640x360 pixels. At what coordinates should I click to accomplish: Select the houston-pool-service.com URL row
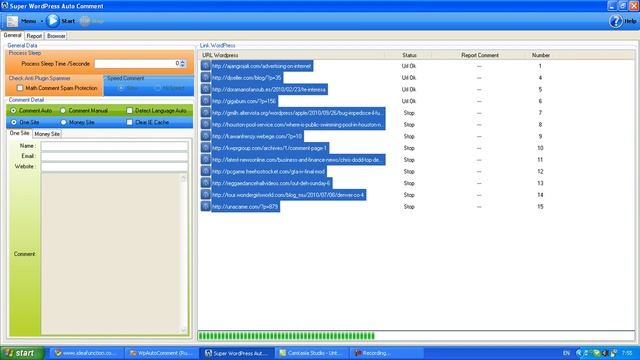298,125
